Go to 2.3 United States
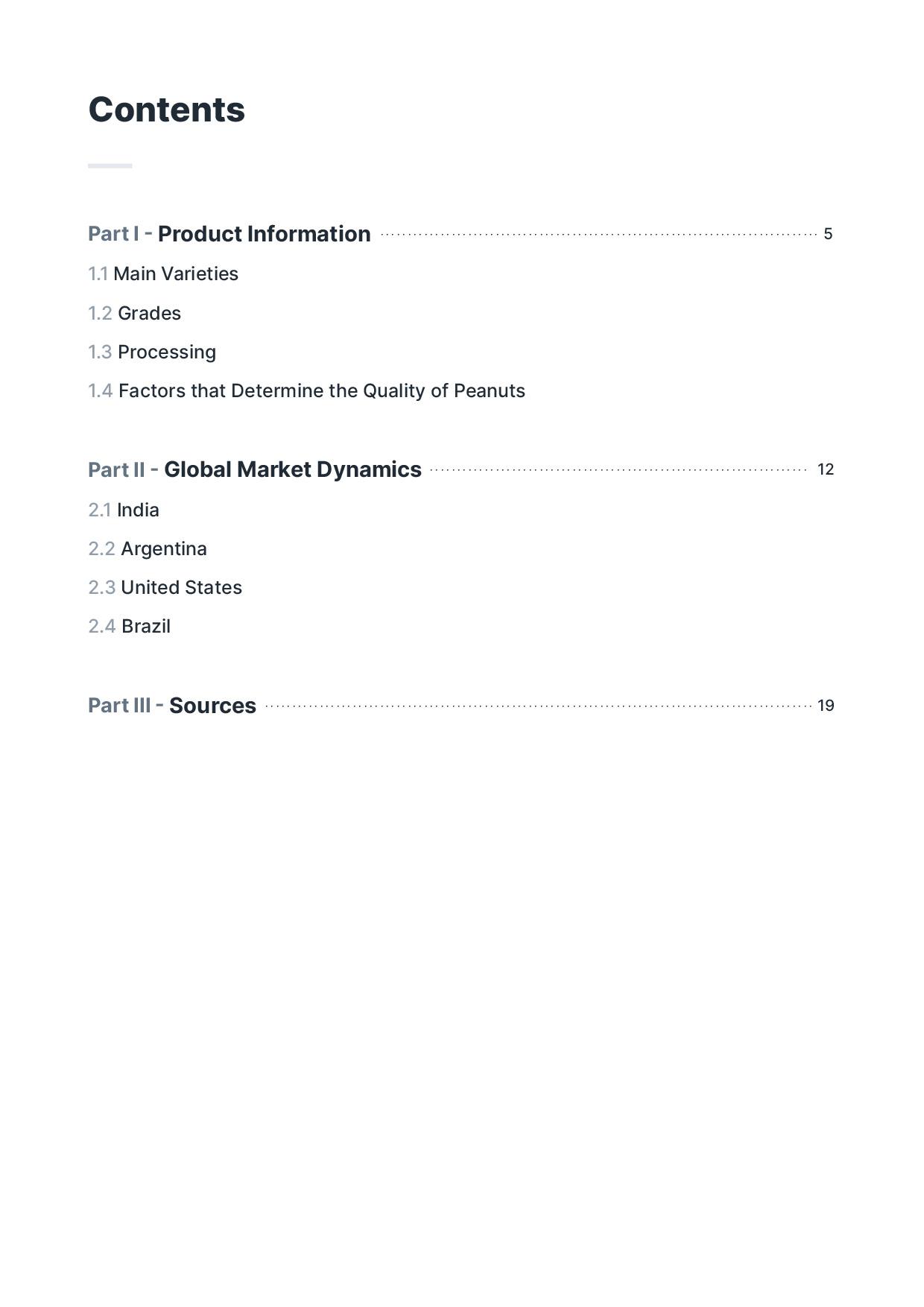The width and height of the screenshot is (924, 1307). pos(165,588)
